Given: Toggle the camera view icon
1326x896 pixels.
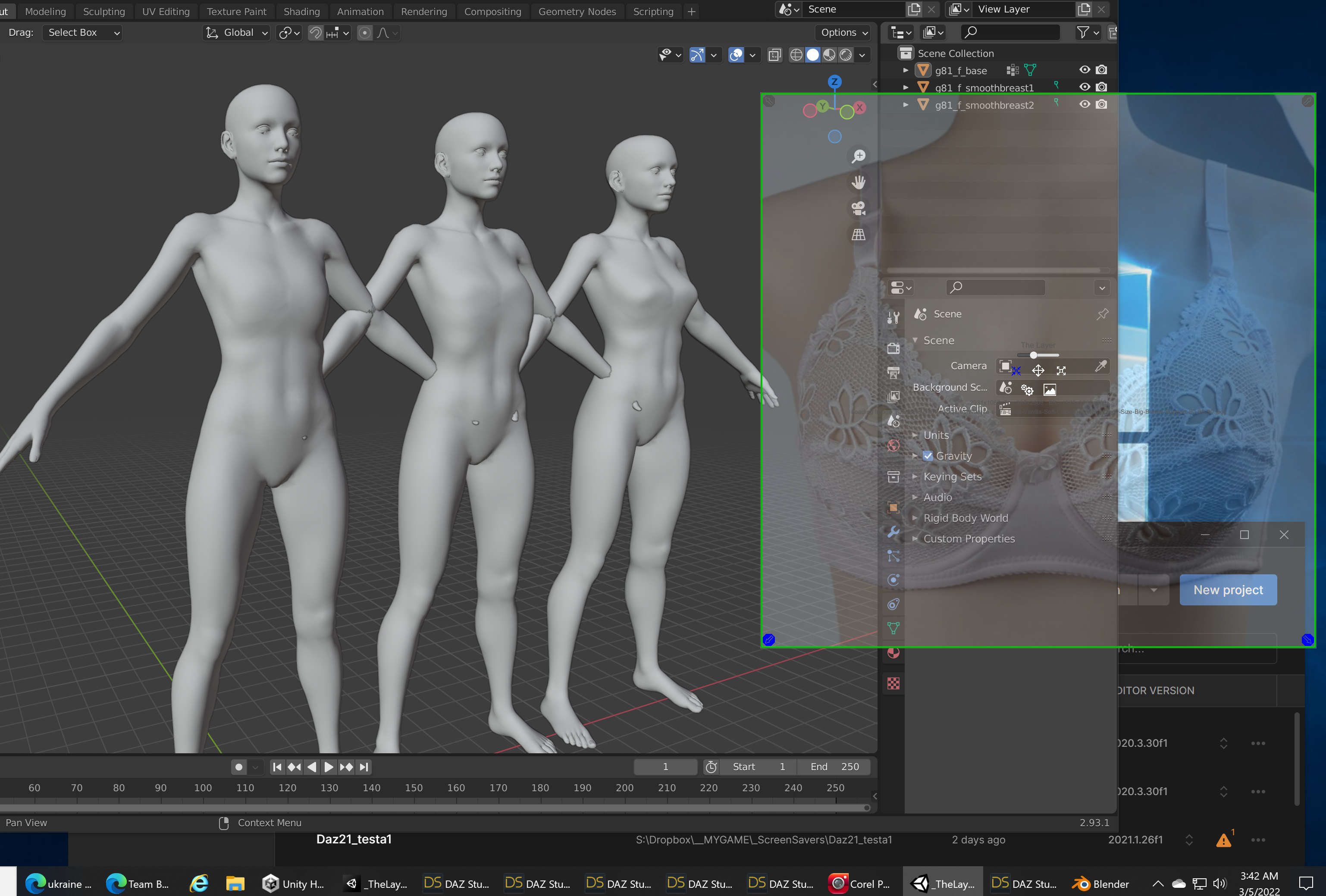Looking at the screenshot, I should 858,208.
